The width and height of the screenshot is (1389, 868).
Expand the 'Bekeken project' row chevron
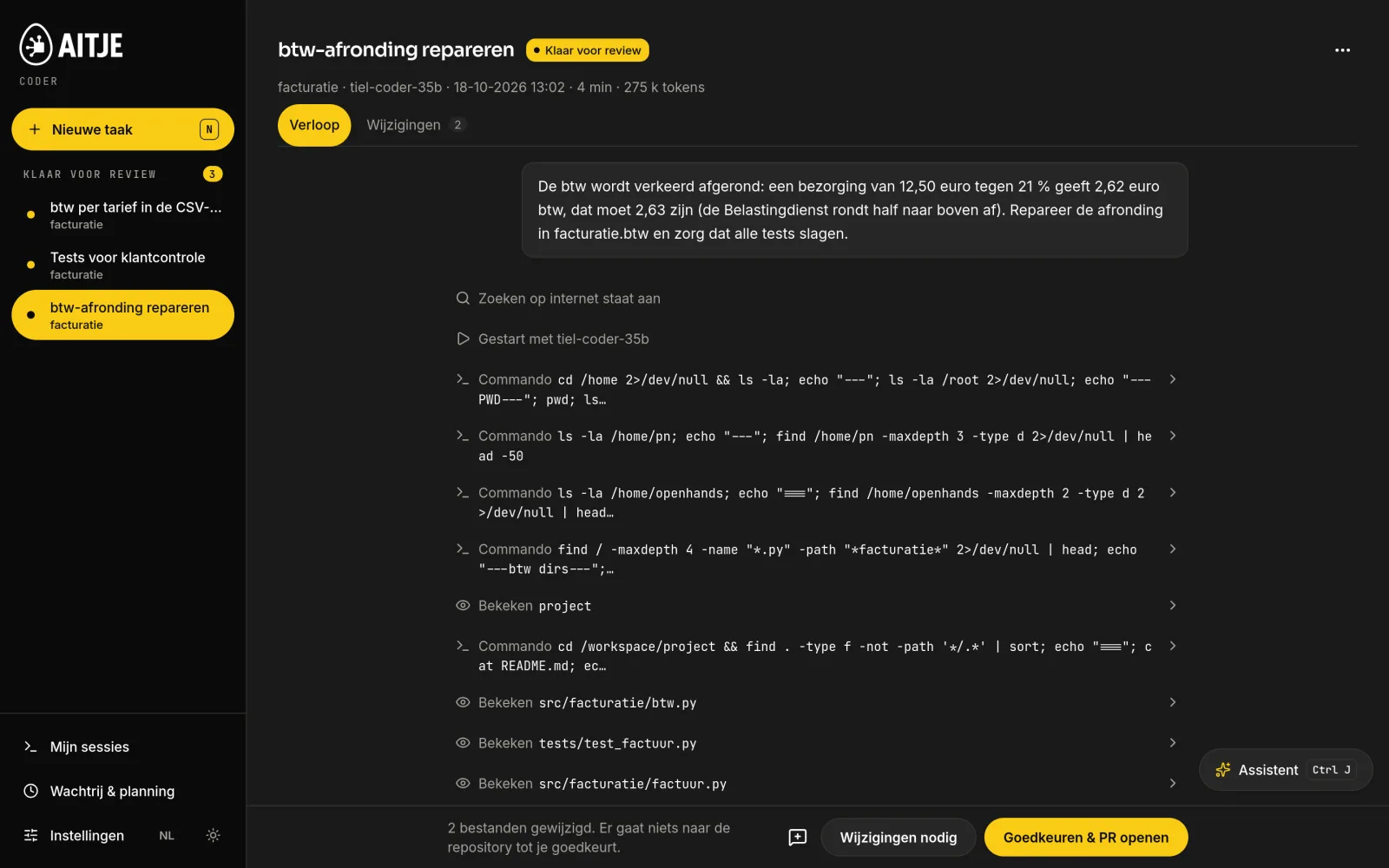pyautogui.click(x=1172, y=605)
